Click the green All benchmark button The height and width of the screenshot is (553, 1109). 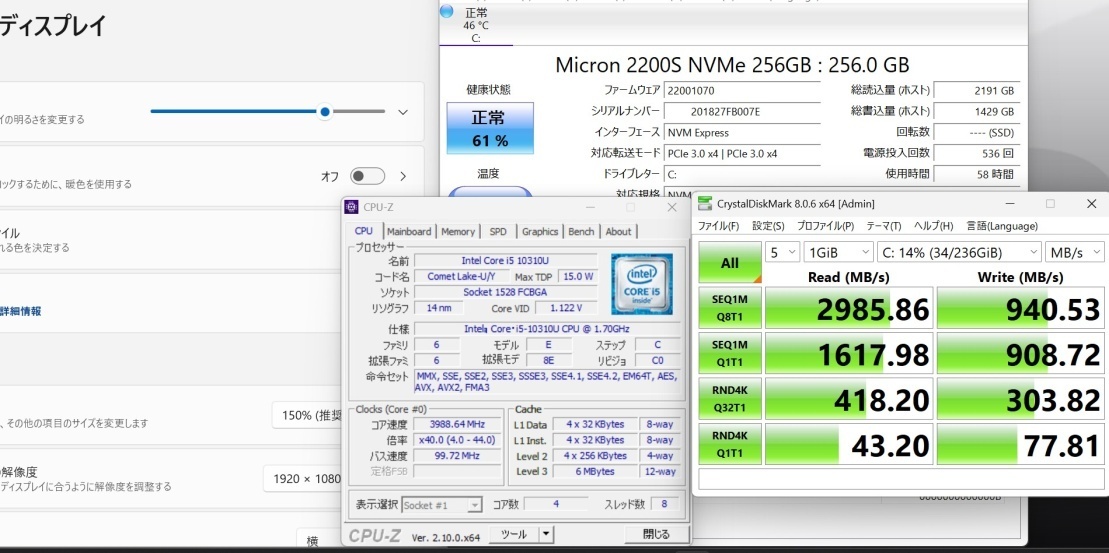[730, 262]
